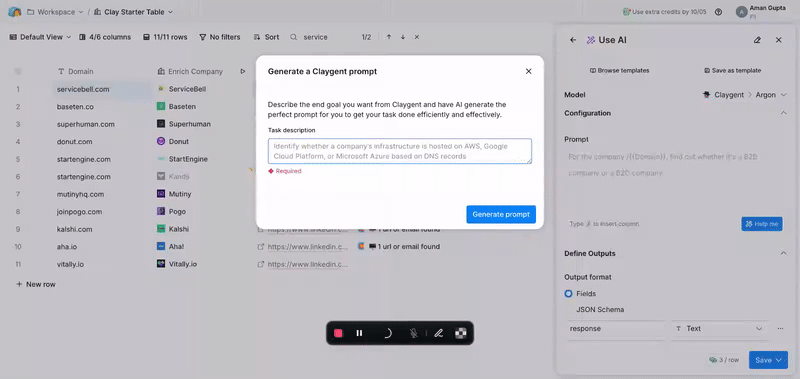Screen dimensions: 800x379
Task: Click the Aha! company logo icon
Action: pyautogui.click(x=161, y=246)
